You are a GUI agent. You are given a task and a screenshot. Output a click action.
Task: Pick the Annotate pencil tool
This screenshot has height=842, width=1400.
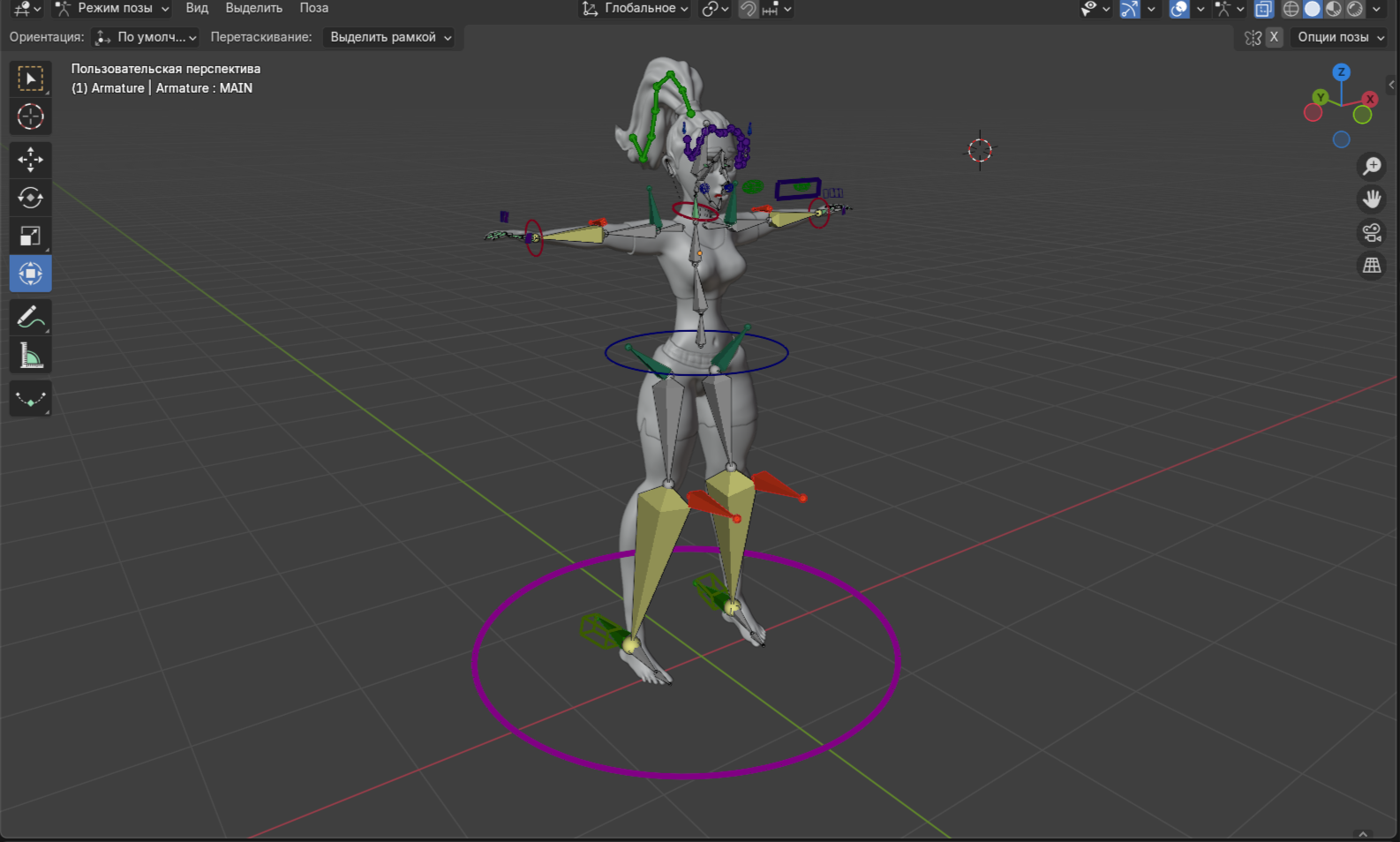coord(30,317)
